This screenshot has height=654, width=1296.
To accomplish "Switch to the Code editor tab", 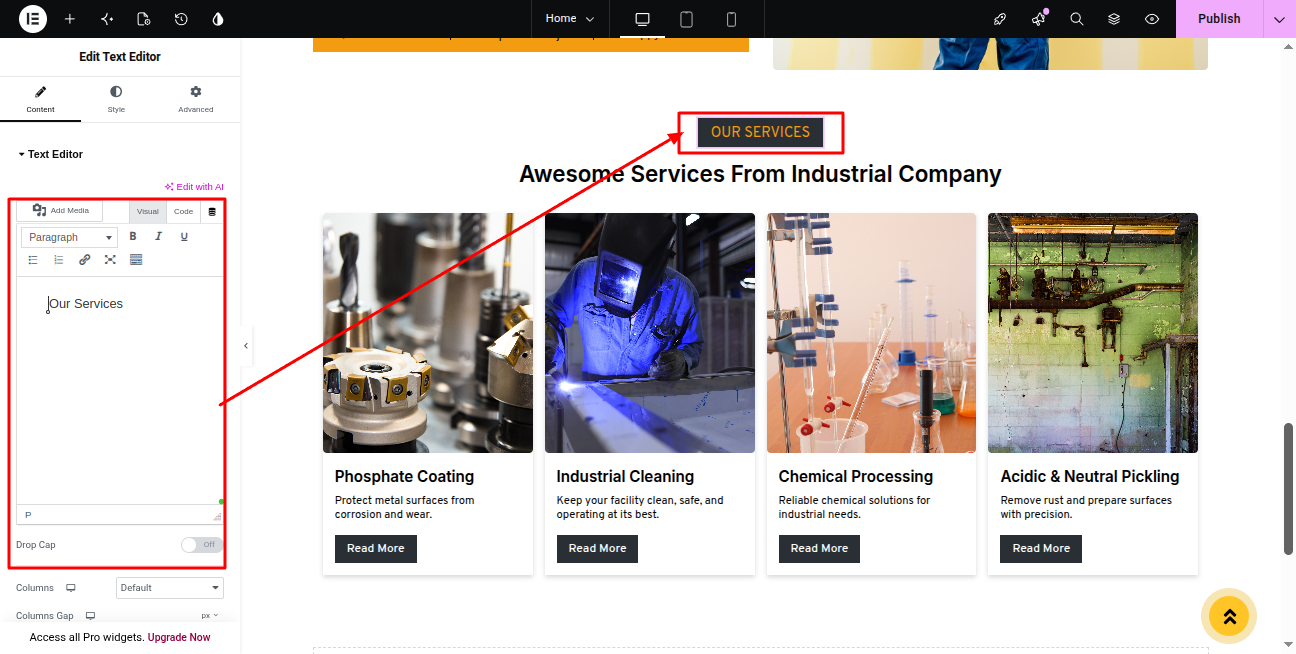I will click(183, 212).
